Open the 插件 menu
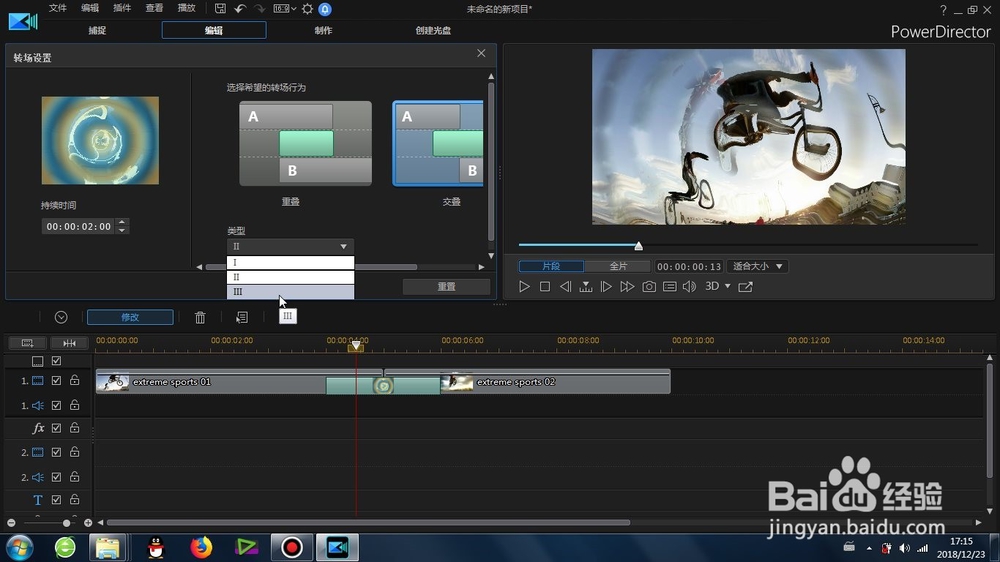1000x562 pixels. click(122, 8)
